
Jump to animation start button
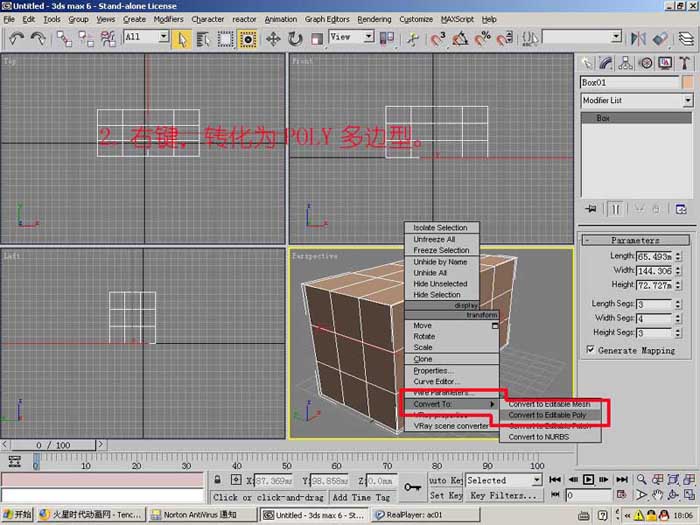(555, 479)
